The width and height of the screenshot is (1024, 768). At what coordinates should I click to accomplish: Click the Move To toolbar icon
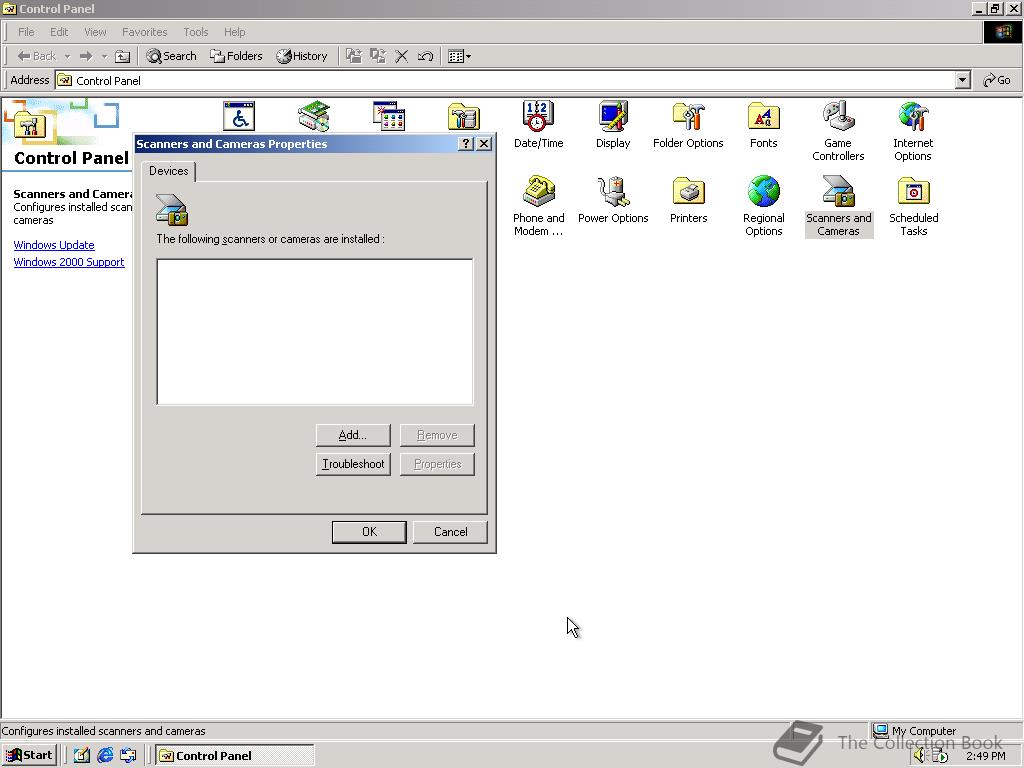point(353,56)
